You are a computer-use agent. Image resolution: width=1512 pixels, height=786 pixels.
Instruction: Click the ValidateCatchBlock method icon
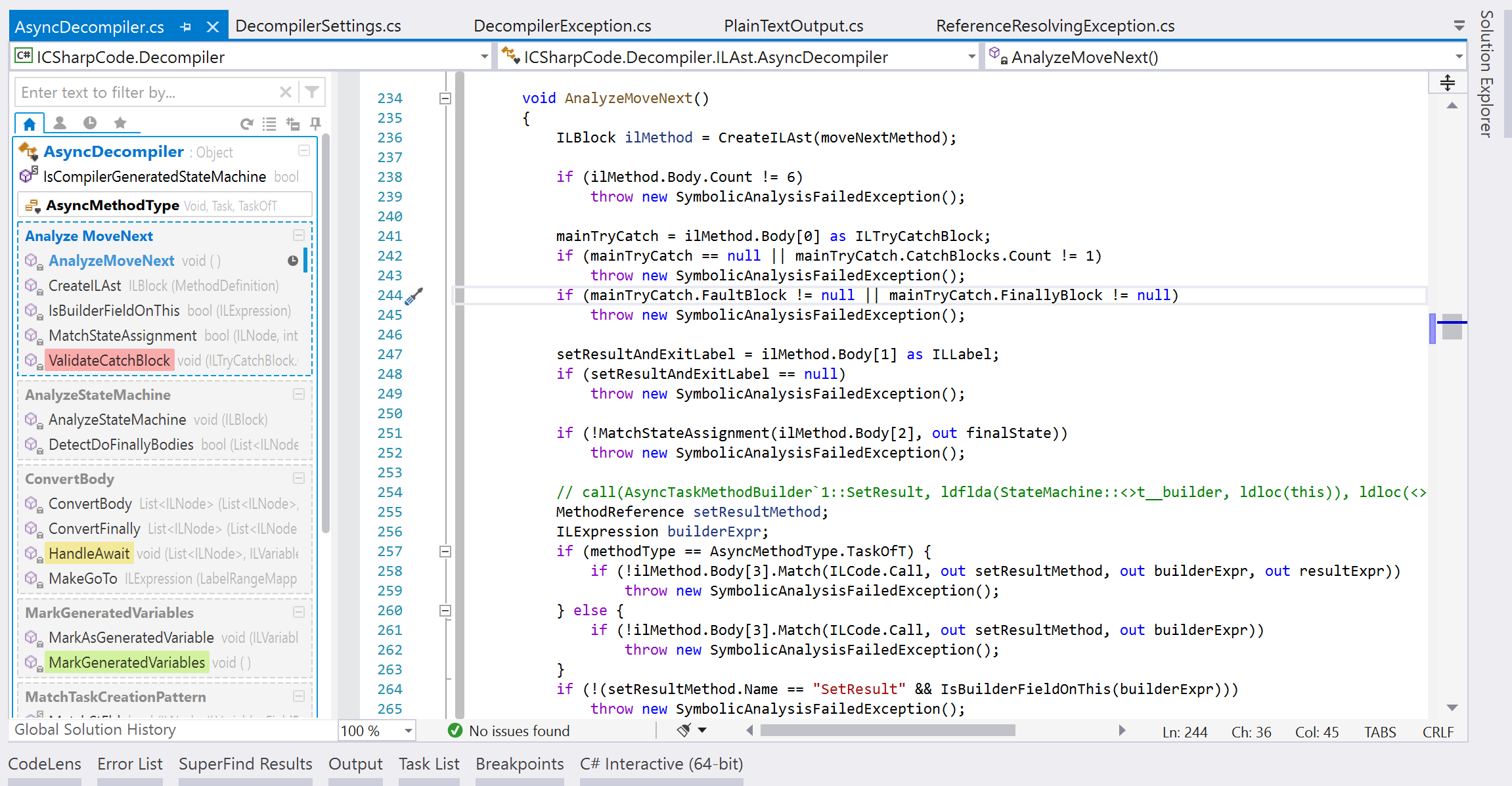(33, 361)
